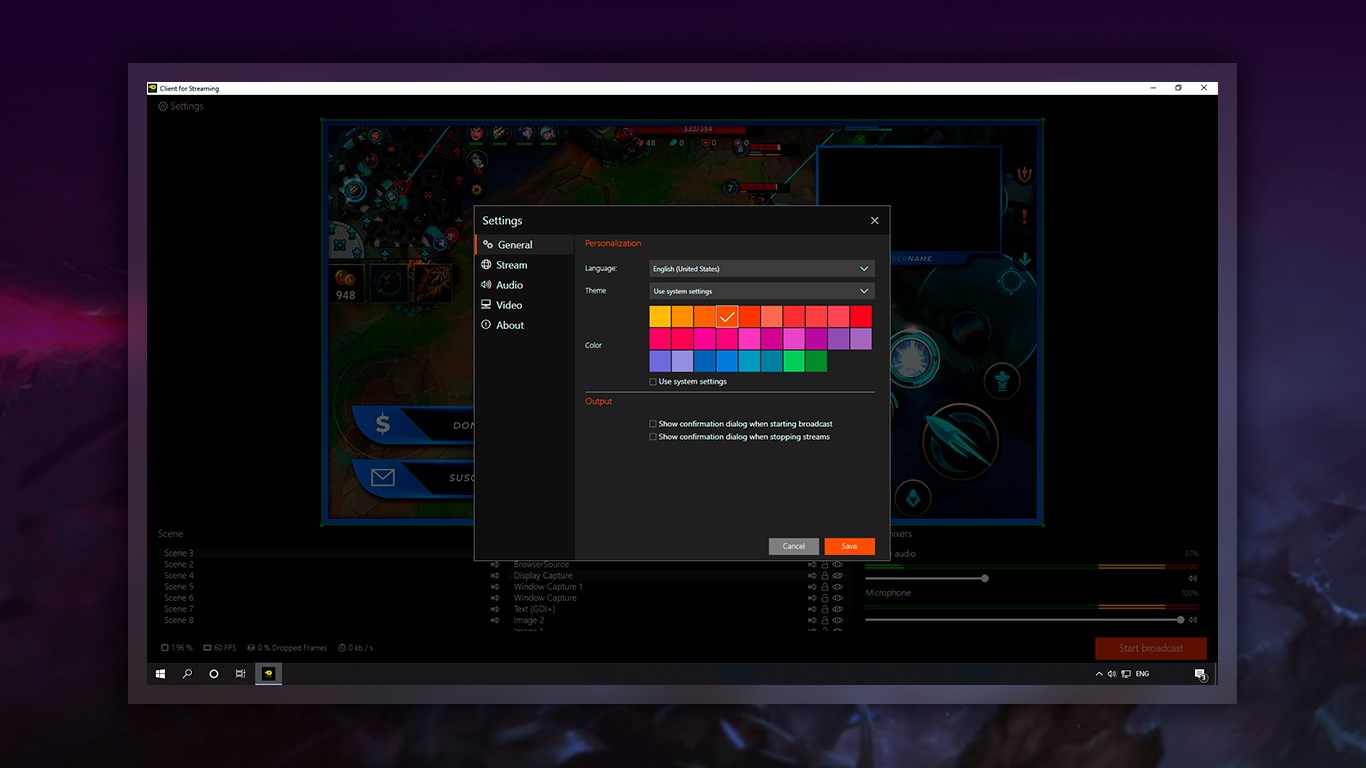
Task: Open Action Center notification icon
Action: [x=1200, y=675]
